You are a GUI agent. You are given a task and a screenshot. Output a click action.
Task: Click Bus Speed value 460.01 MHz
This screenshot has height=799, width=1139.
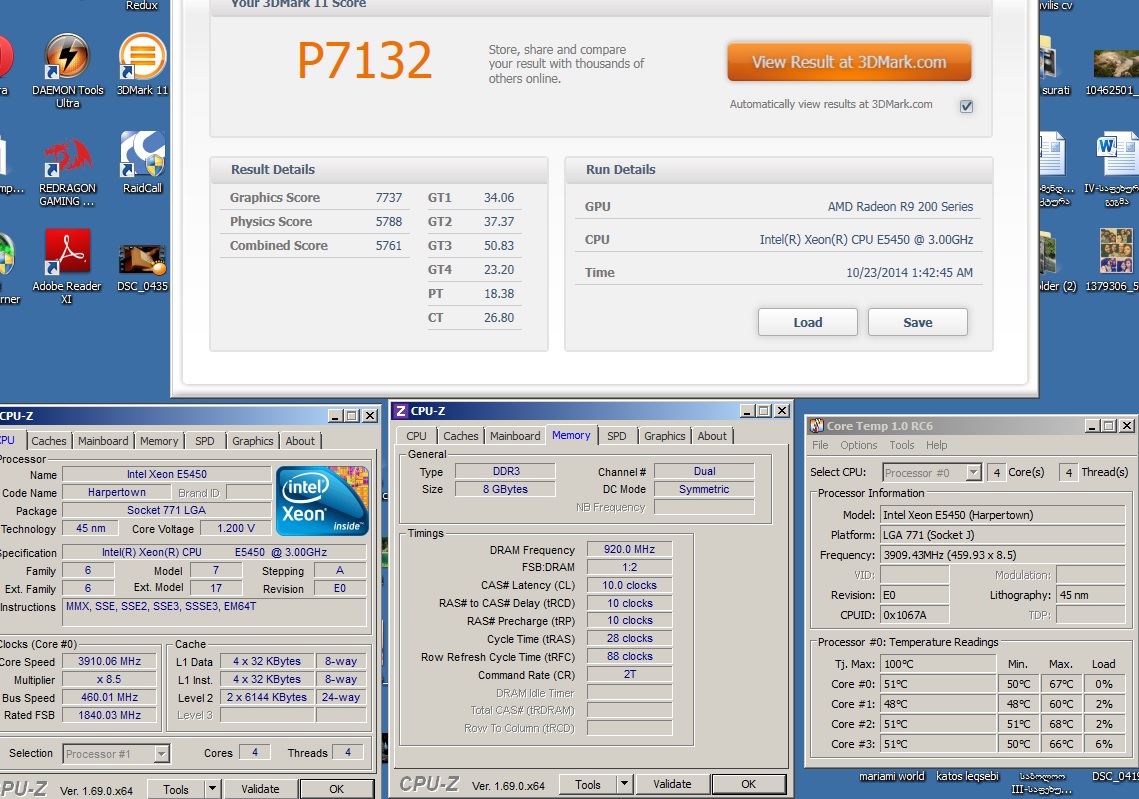pyautogui.click(x=109, y=697)
